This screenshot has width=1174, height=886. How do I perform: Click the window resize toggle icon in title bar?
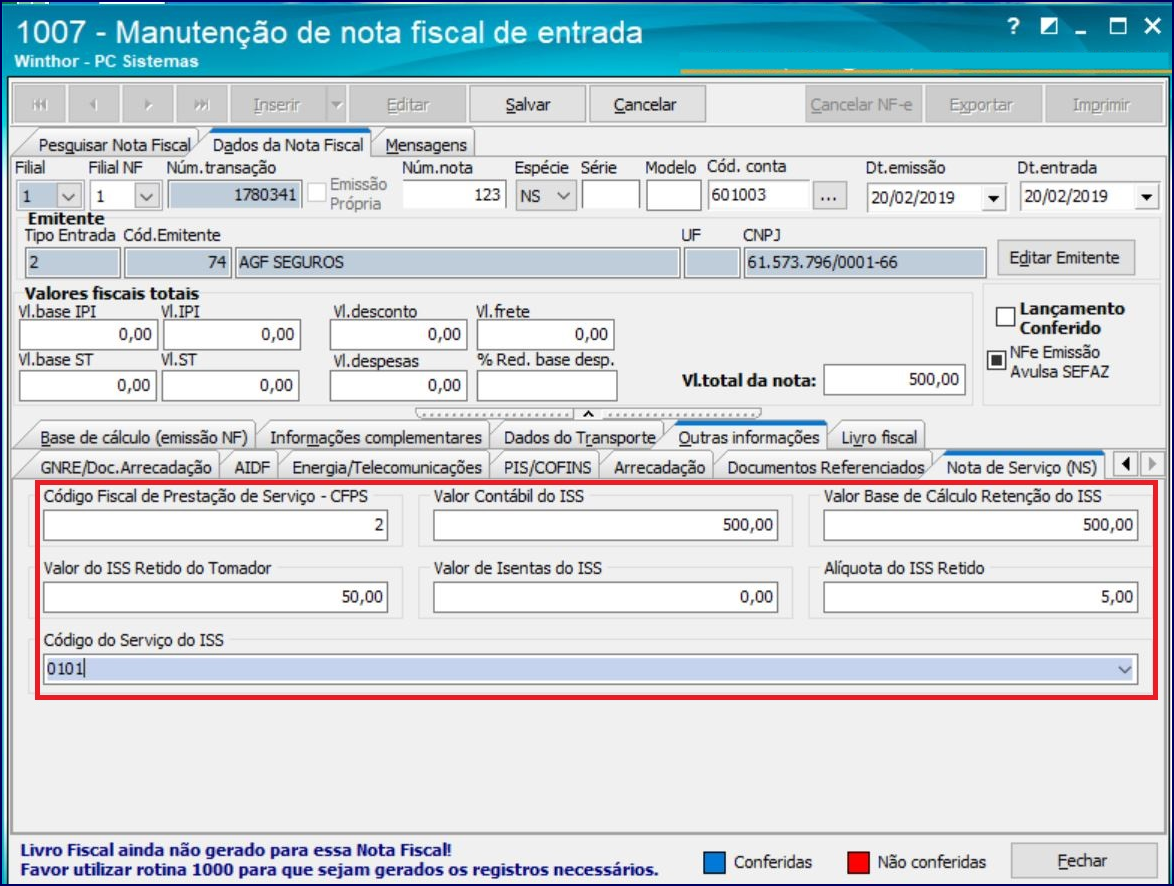[x=1049, y=27]
